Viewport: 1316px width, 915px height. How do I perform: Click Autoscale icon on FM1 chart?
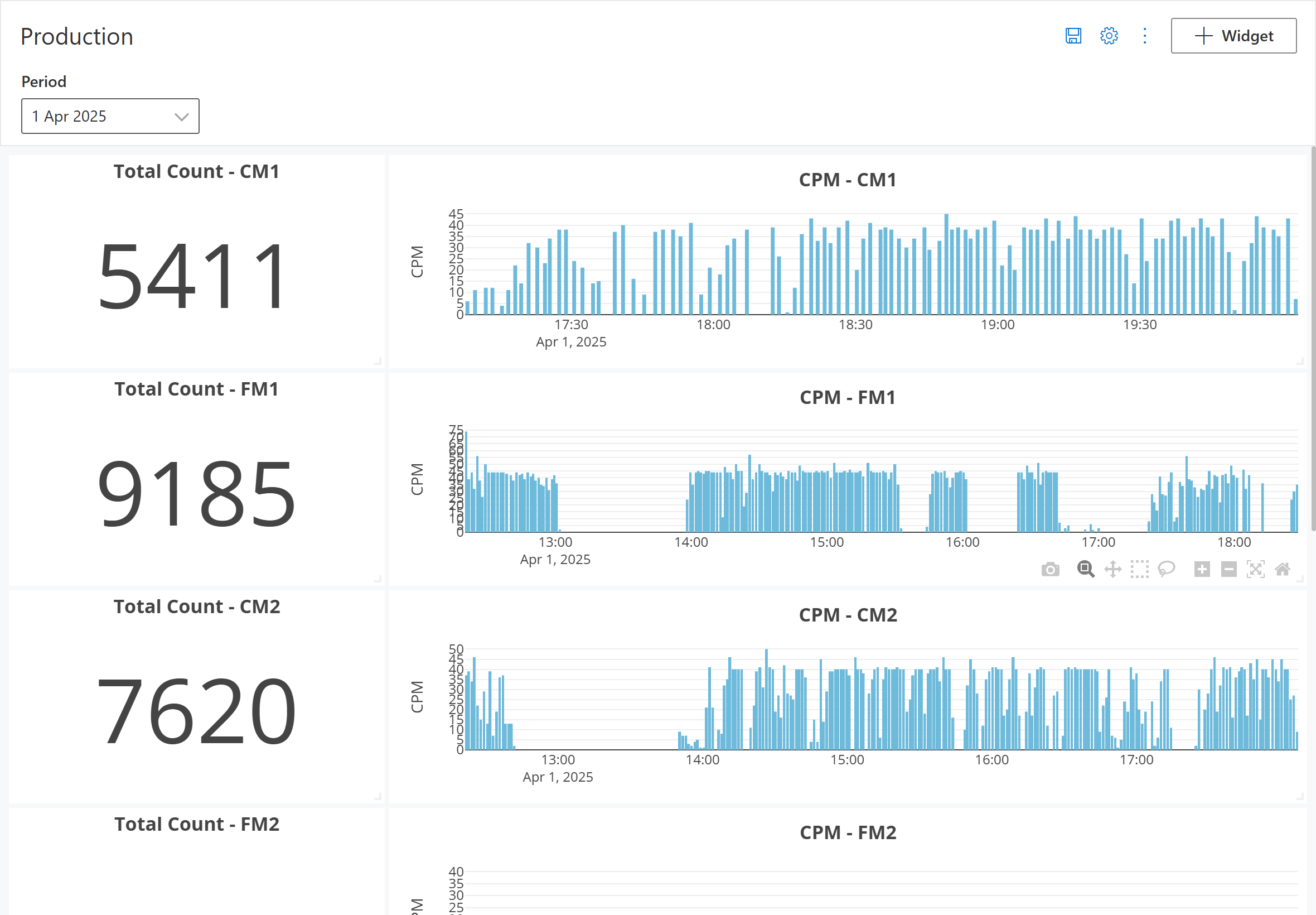coord(1255,569)
